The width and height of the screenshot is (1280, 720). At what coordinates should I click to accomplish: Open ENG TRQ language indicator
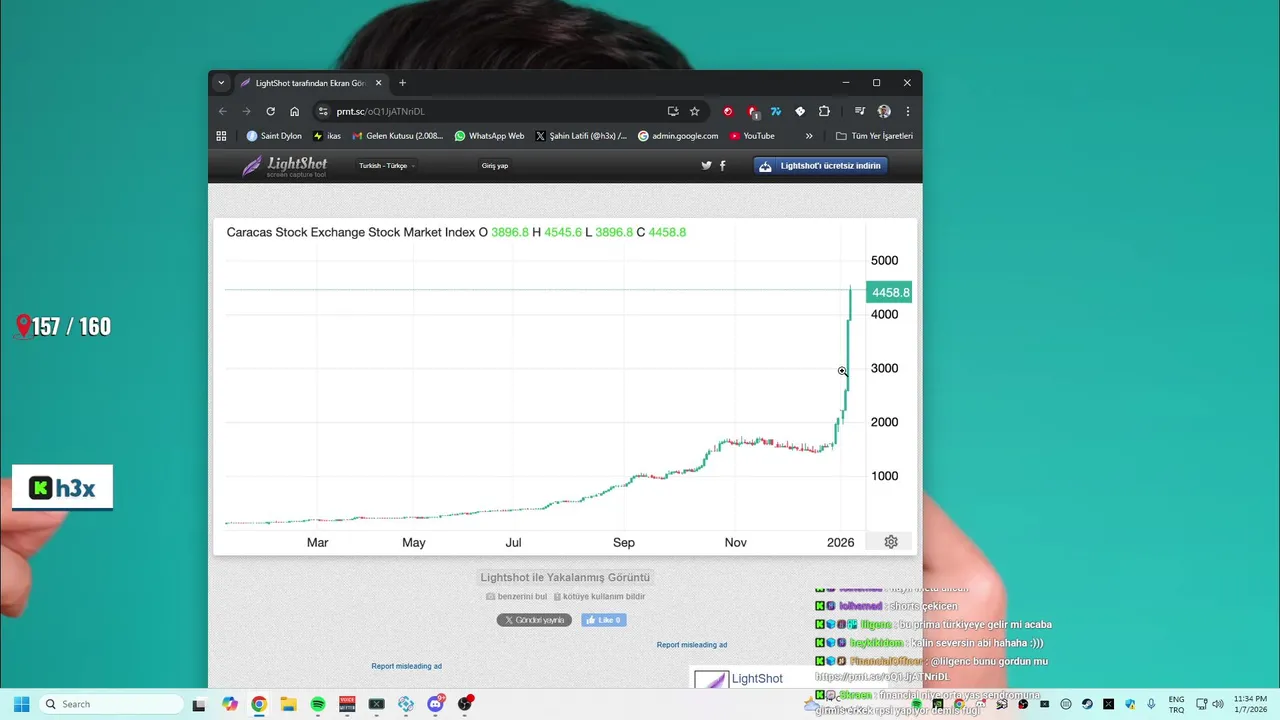1177,704
